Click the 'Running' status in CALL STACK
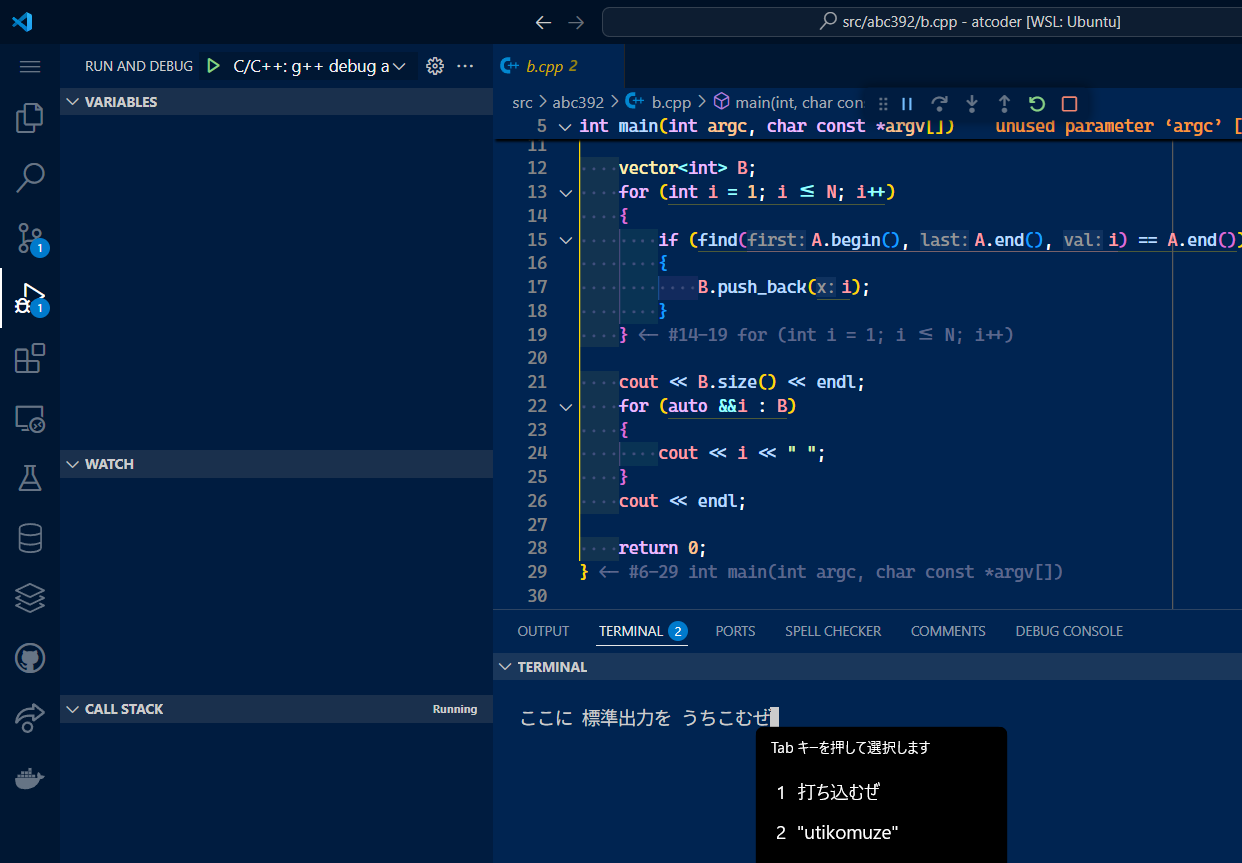This screenshot has height=863, width=1242. (x=455, y=709)
